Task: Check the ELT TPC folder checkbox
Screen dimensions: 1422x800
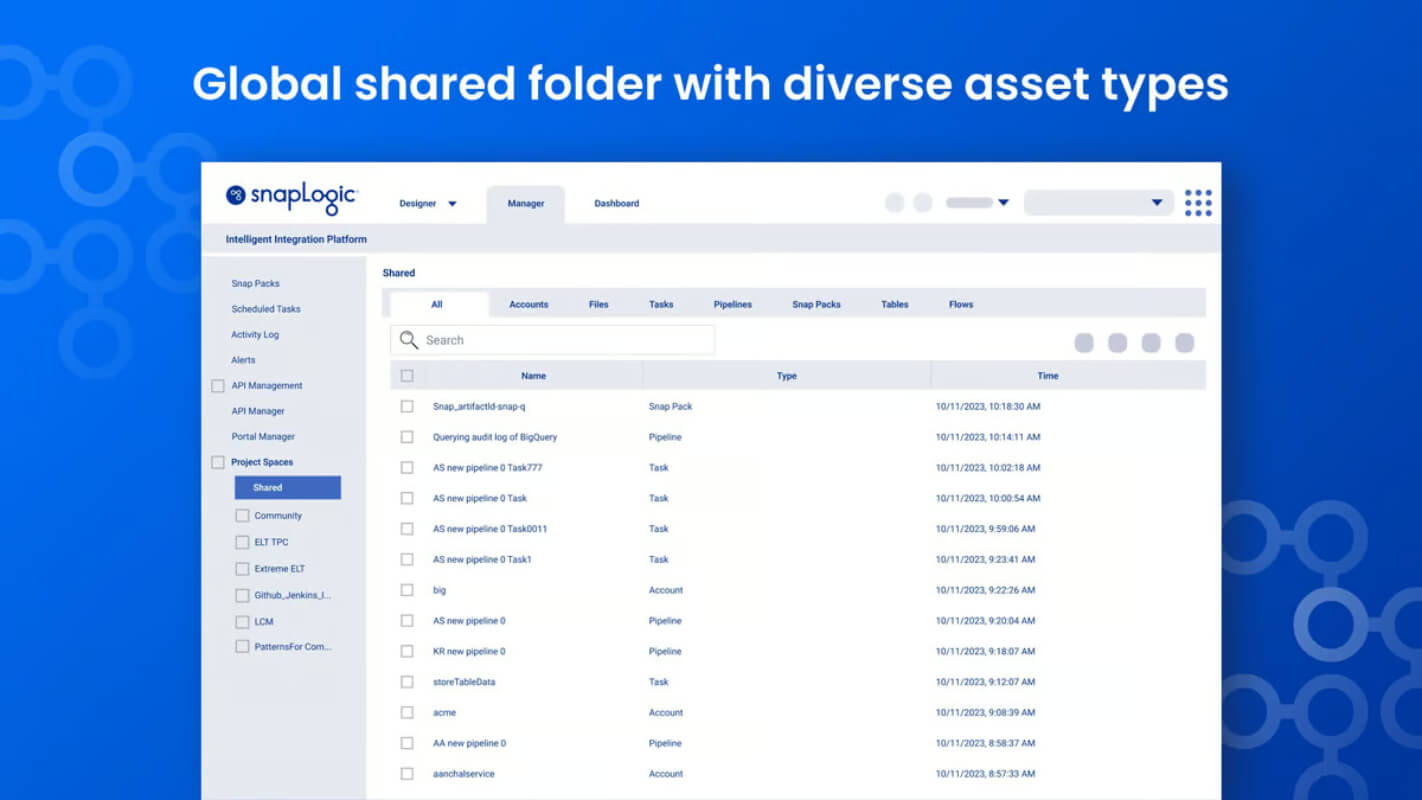Action: (x=242, y=542)
